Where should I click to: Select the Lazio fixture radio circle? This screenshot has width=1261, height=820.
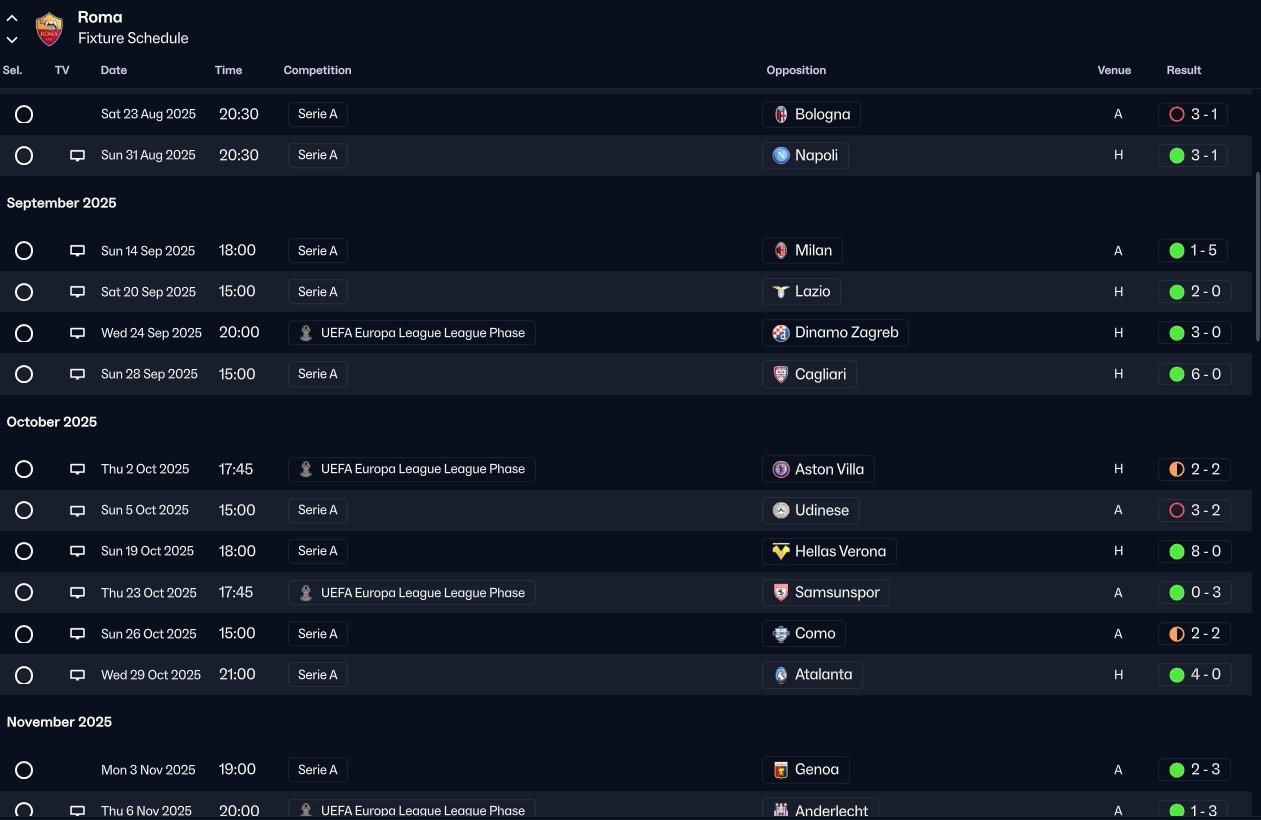24,292
